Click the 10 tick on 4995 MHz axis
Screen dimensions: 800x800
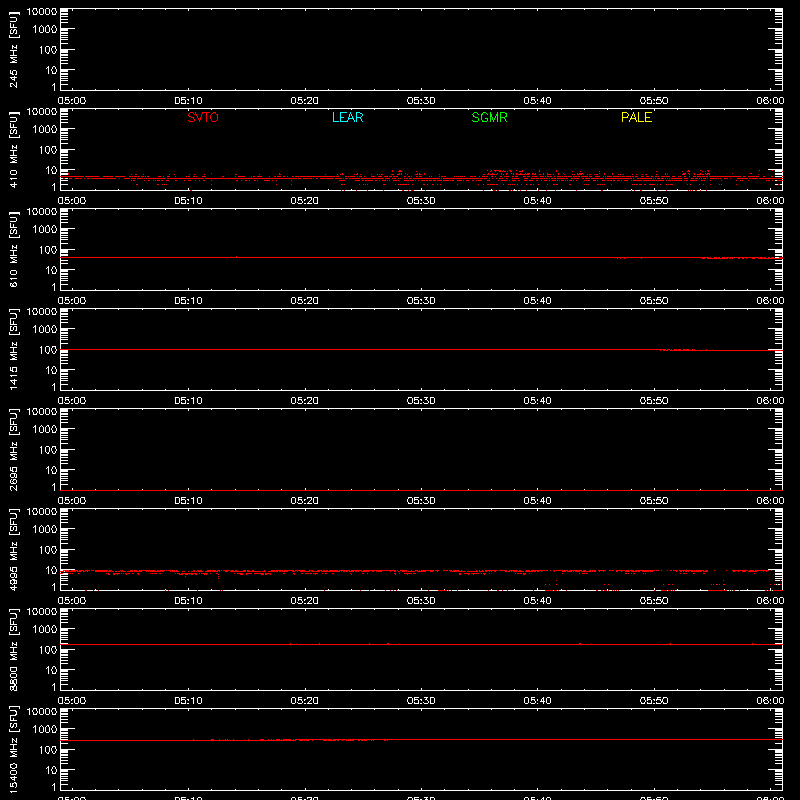52,570
